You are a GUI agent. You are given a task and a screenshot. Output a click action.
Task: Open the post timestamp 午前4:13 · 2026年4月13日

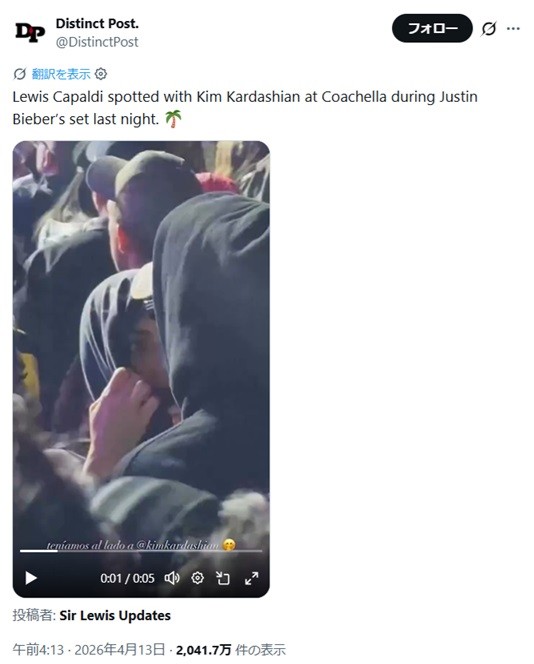point(89,649)
